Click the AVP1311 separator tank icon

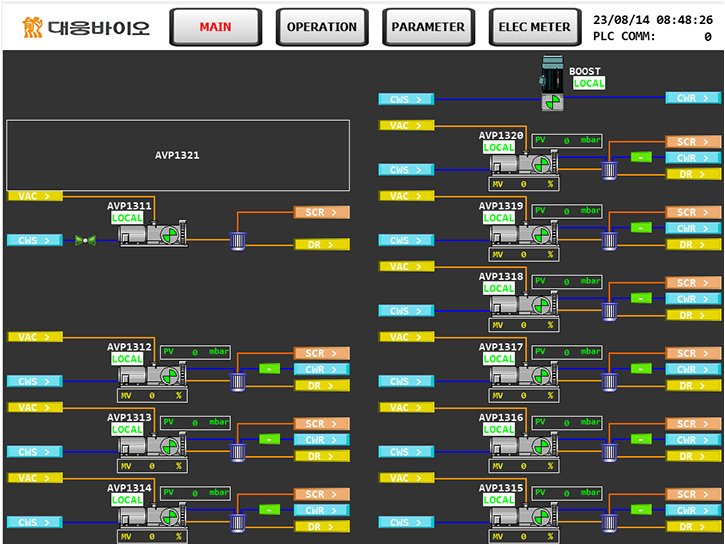[x=238, y=241]
